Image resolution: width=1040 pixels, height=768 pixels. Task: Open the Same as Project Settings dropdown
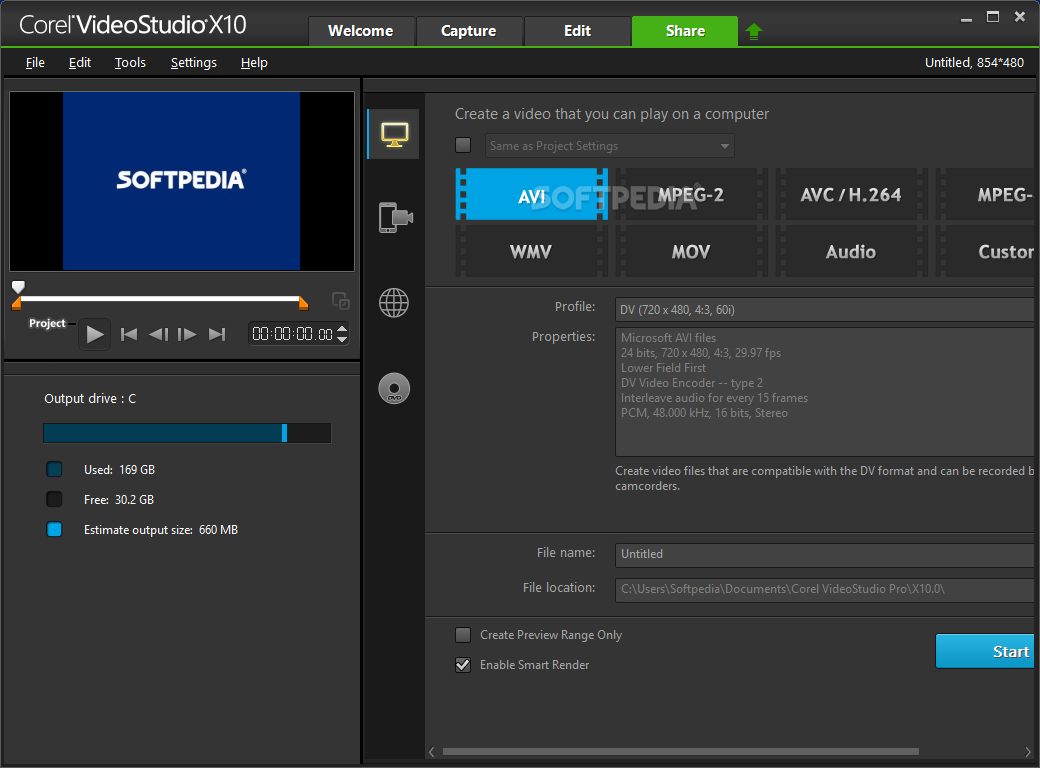coord(610,146)
